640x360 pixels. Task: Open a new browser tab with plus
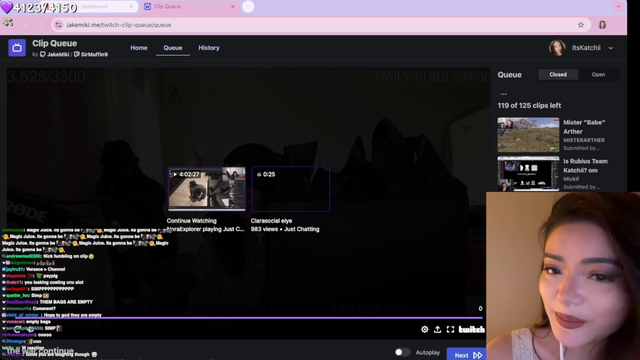point(248,7)
